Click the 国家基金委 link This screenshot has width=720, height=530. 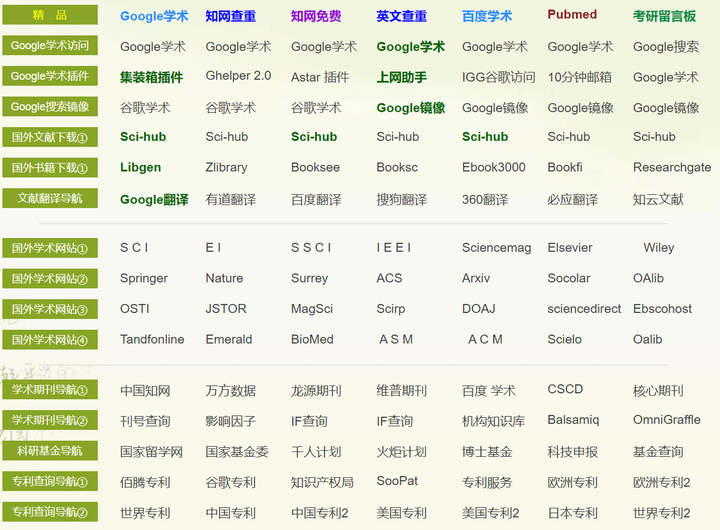coord(237,452)
